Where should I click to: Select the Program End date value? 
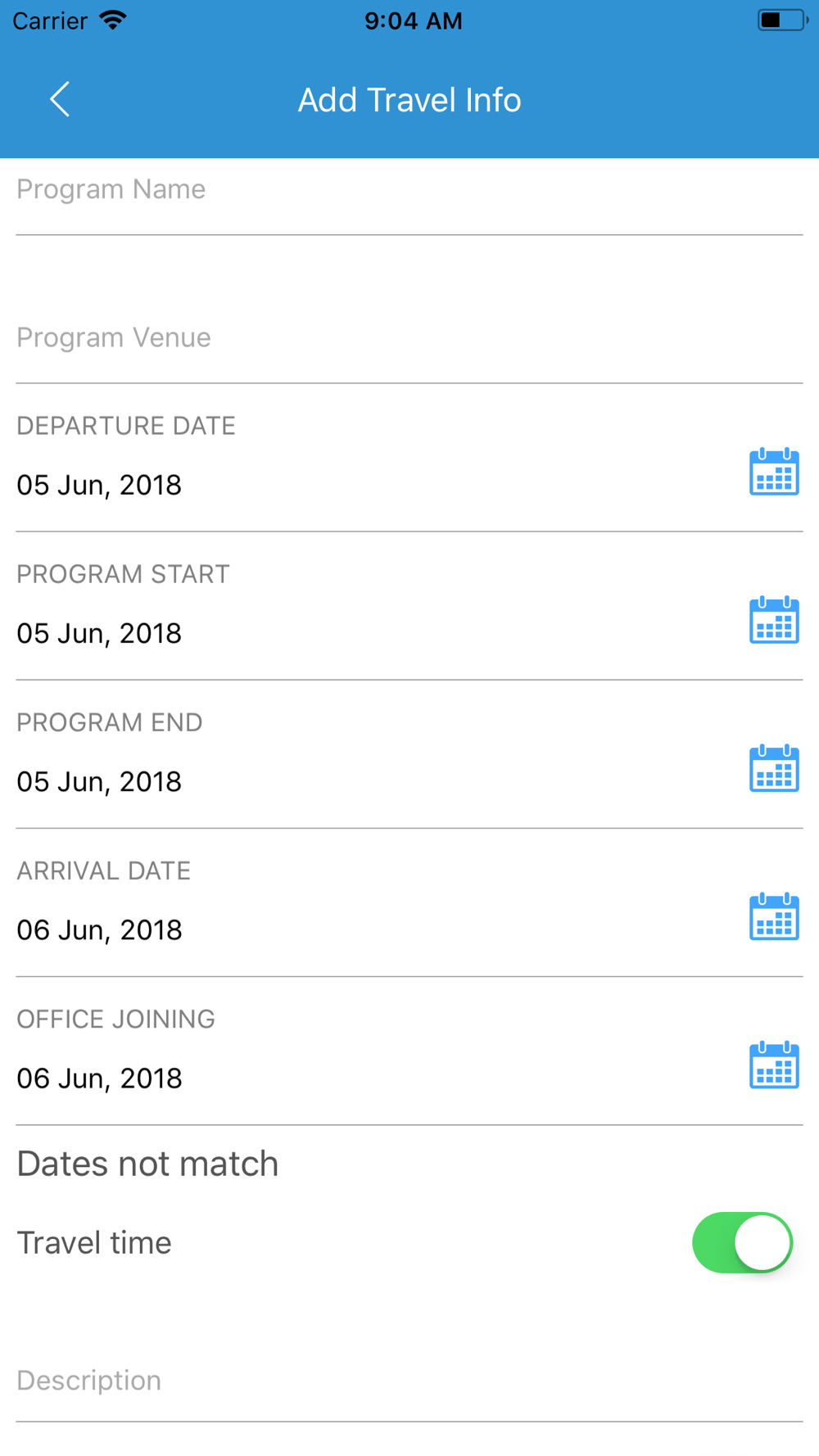(x=99, y=781)
